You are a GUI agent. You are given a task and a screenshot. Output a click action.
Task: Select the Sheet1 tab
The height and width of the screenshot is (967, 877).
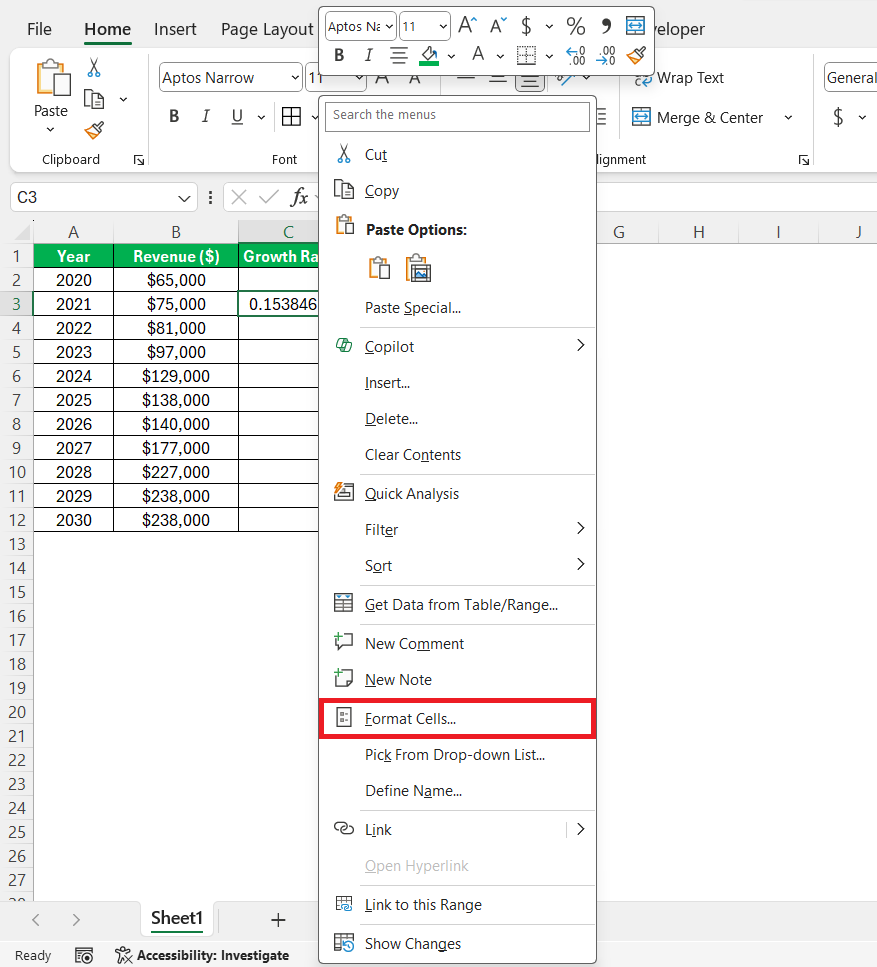pos(177,918)
